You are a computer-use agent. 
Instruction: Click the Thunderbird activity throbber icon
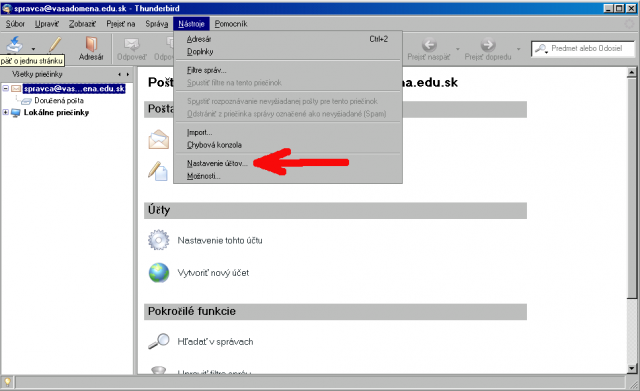pyautogui.click(x=630, y=24)
